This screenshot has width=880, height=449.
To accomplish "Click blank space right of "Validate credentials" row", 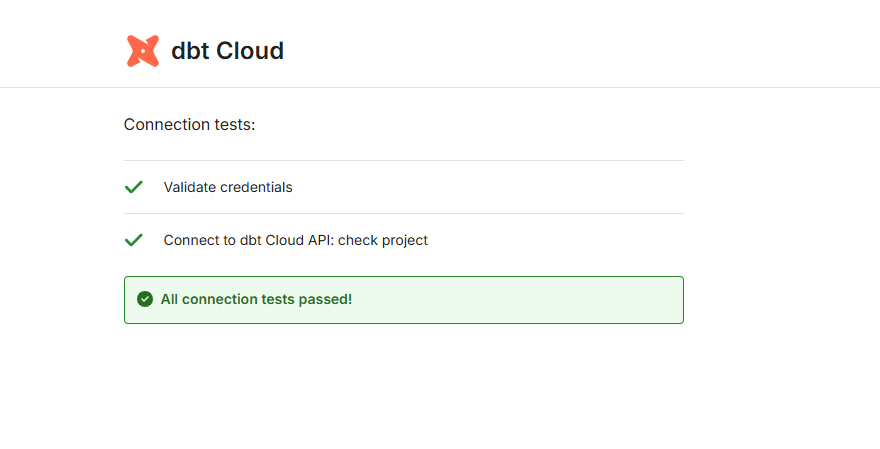I will click(x=500, y=187).
